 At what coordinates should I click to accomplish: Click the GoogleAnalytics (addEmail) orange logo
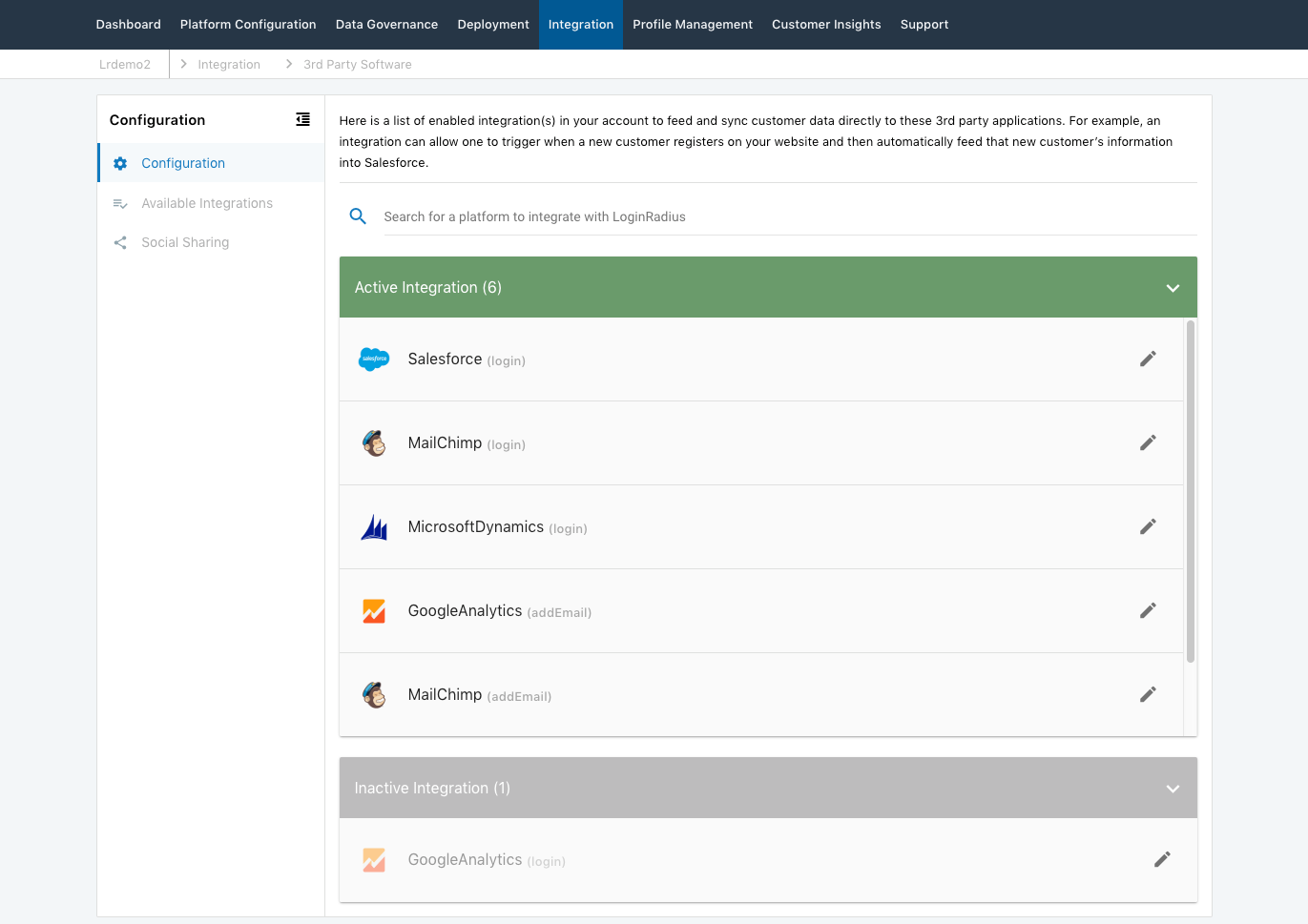click(x=374, y=611)
